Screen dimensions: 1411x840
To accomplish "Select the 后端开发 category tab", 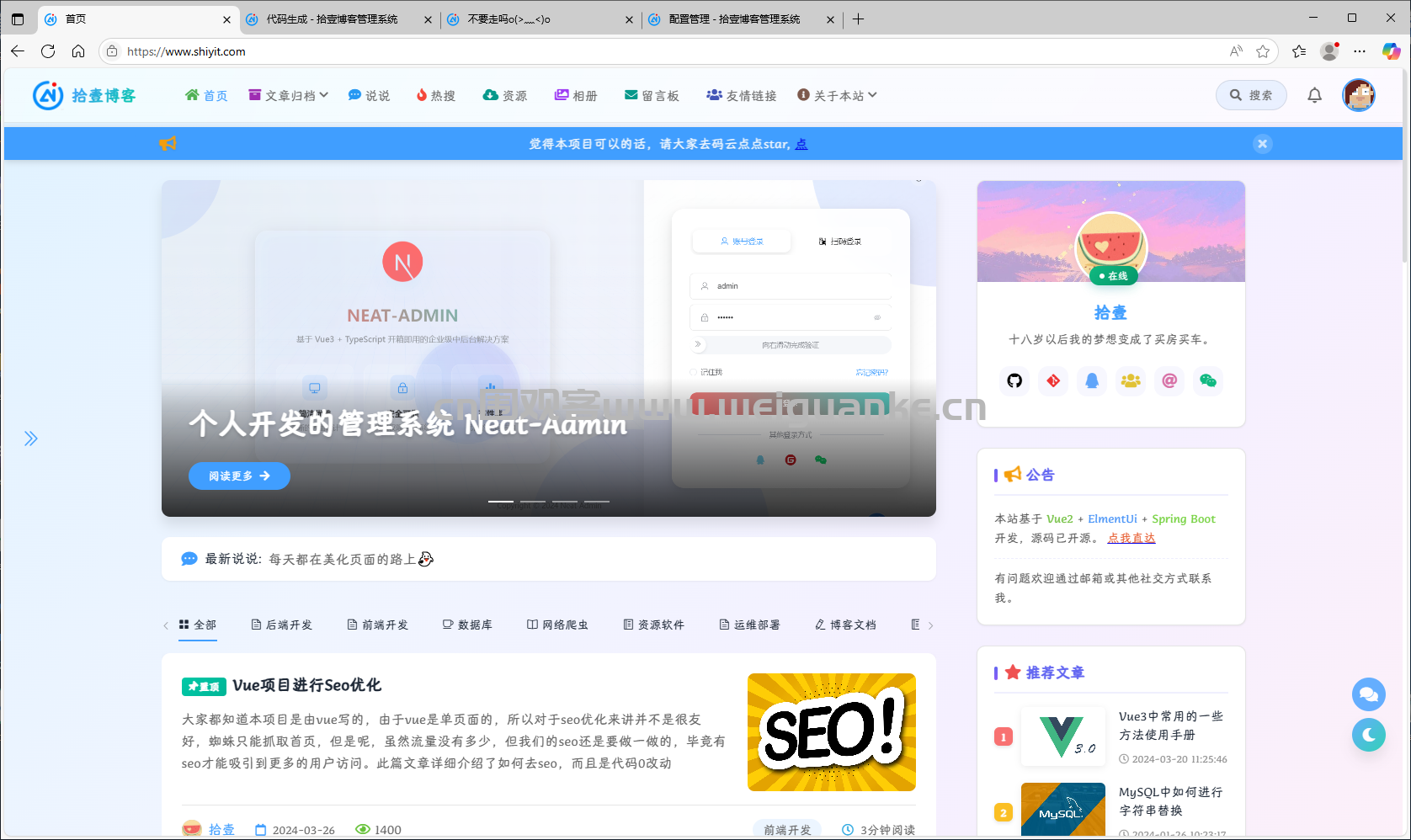I will pos(281,625).
